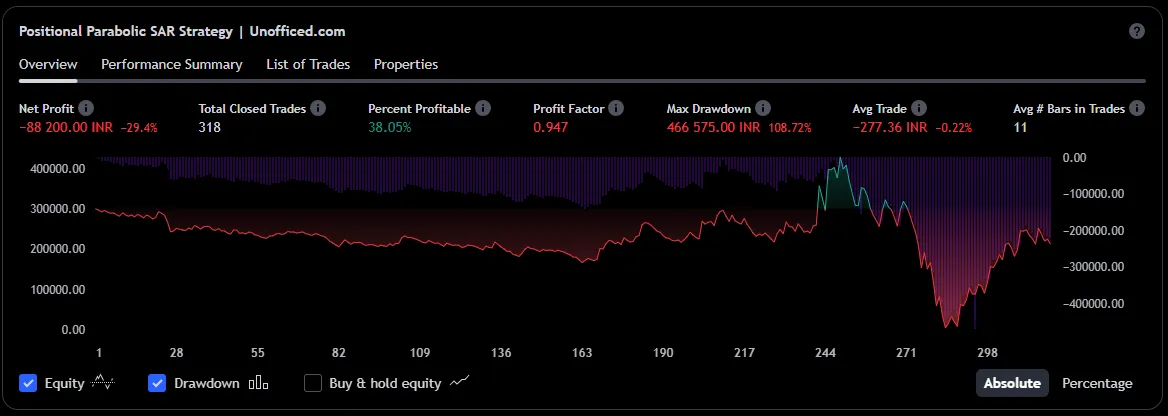Click Avg # Bars in Trades info icon
The width and height of the screenshot is (1168, 416).
1137,108
